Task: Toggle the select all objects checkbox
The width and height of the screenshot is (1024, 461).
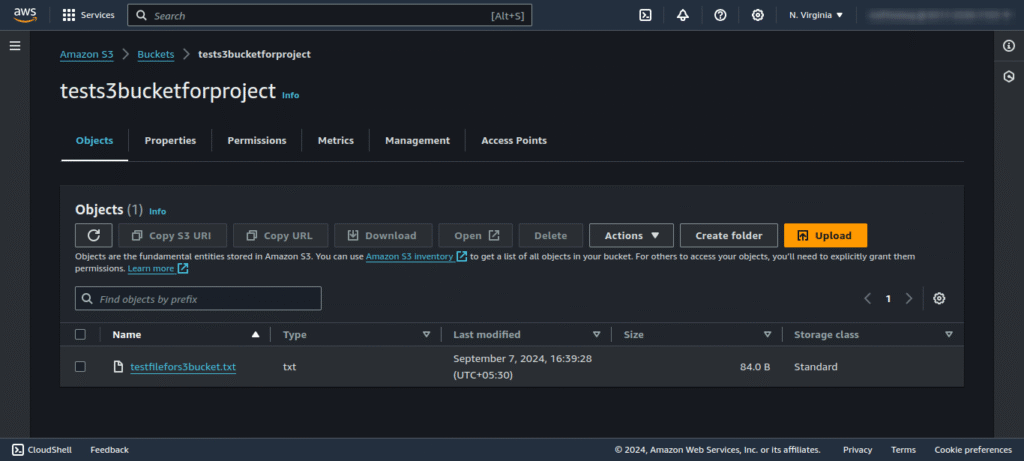Action: point(81,335)
